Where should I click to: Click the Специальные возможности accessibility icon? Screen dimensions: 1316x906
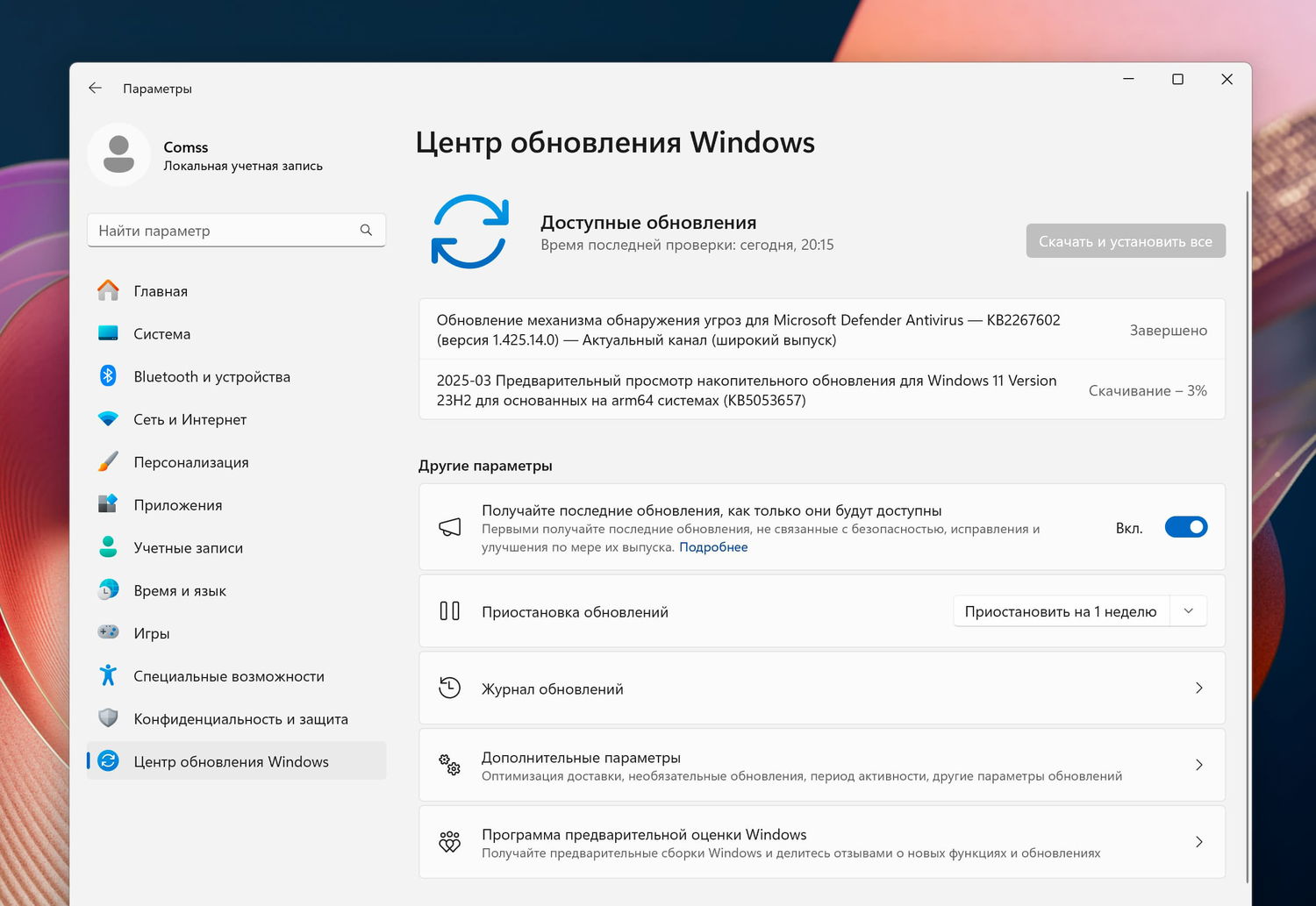click(108, 675)
